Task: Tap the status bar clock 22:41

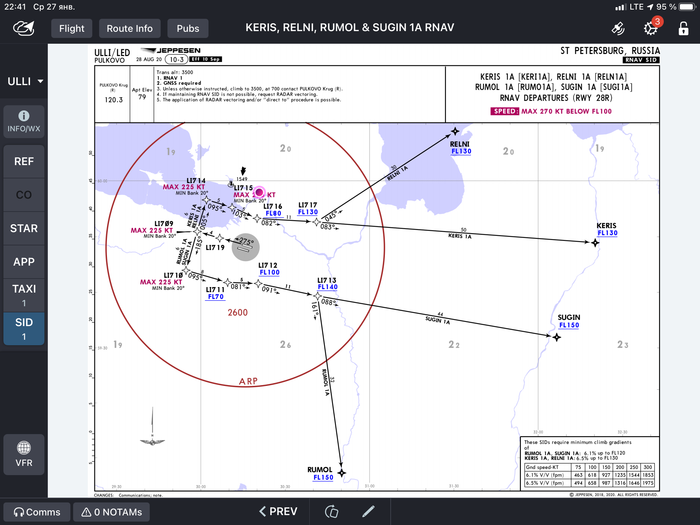Action: point(15,7)
